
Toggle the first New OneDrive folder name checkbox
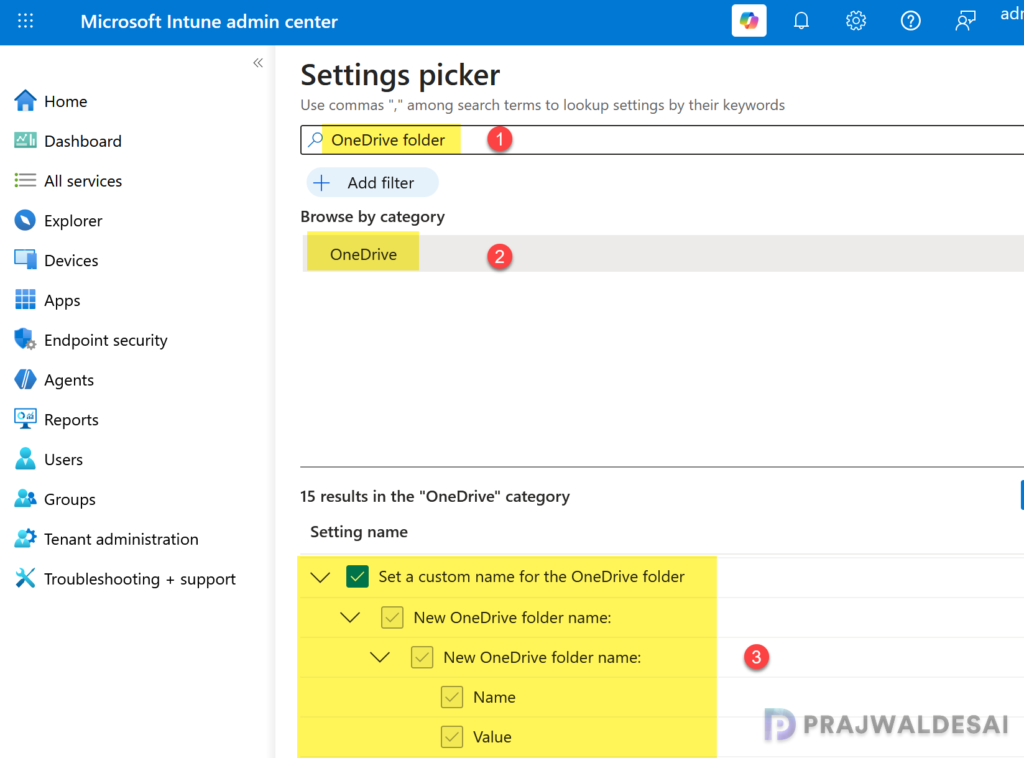pos(392,617)
